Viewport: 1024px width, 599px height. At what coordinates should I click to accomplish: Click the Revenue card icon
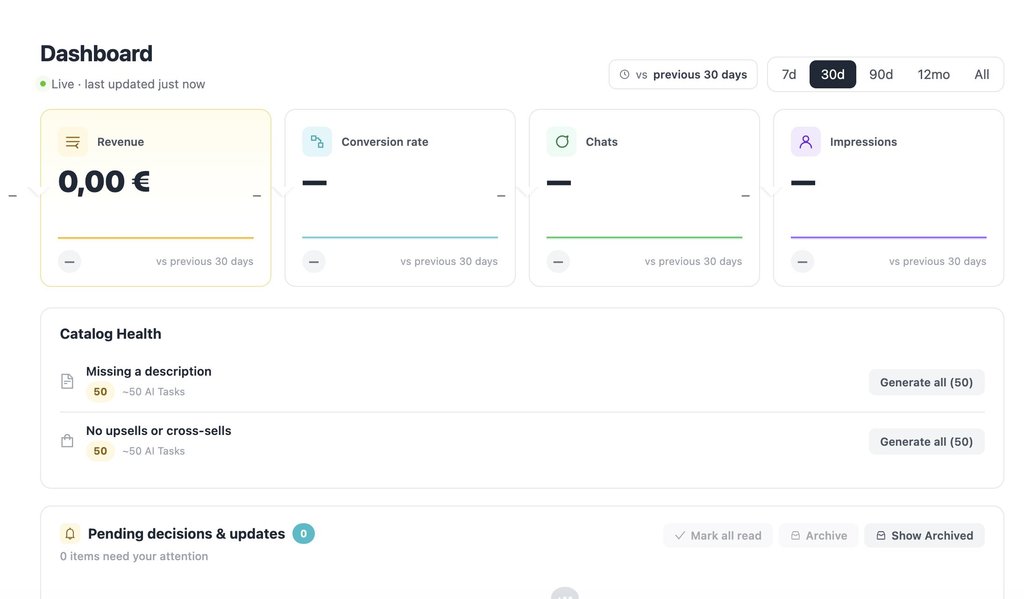[72, 142]
